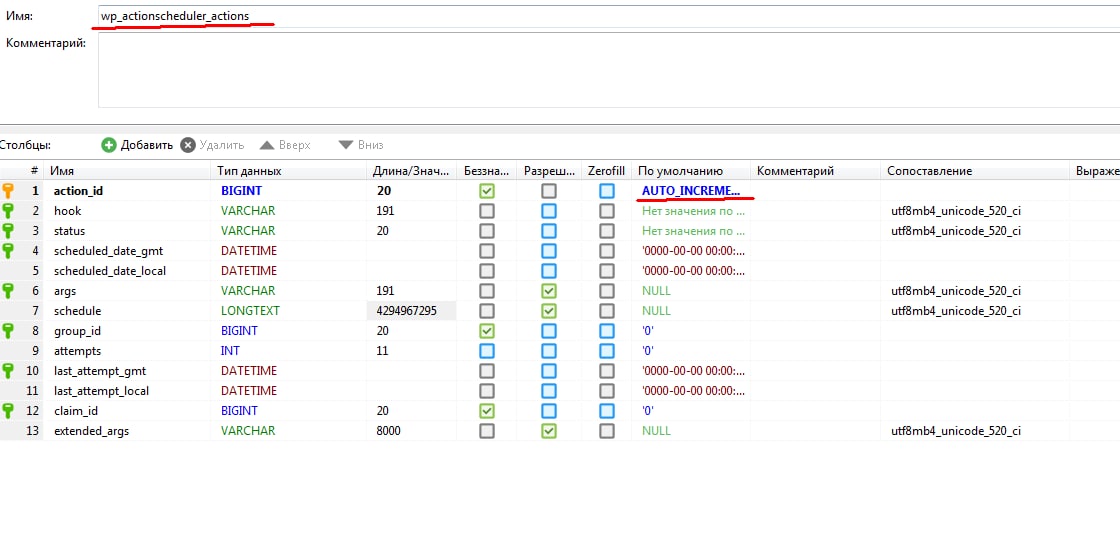Click the primary key icon of action_id

pos(8,191)
